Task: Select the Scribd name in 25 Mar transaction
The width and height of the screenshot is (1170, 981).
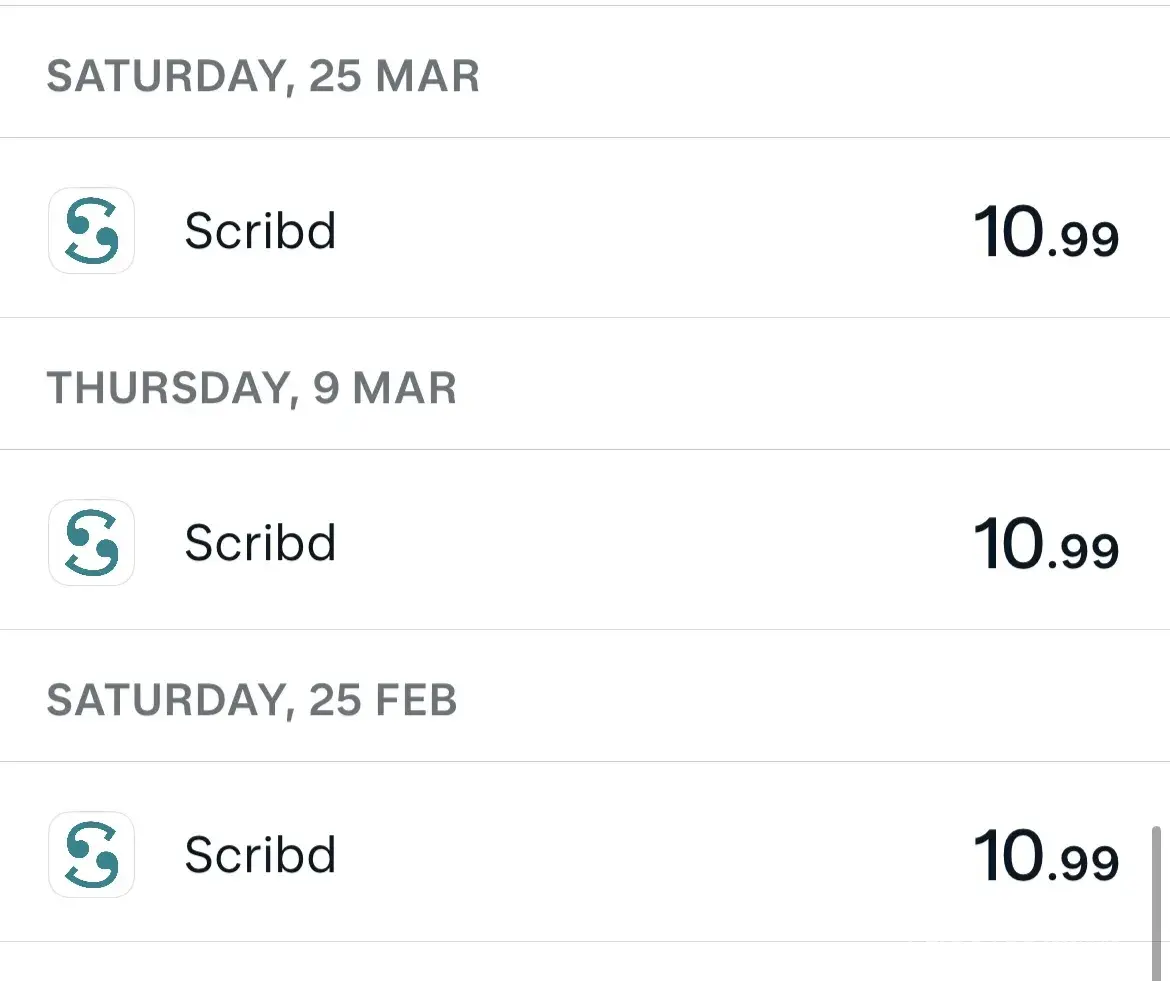Action: [x=260, y=231]
